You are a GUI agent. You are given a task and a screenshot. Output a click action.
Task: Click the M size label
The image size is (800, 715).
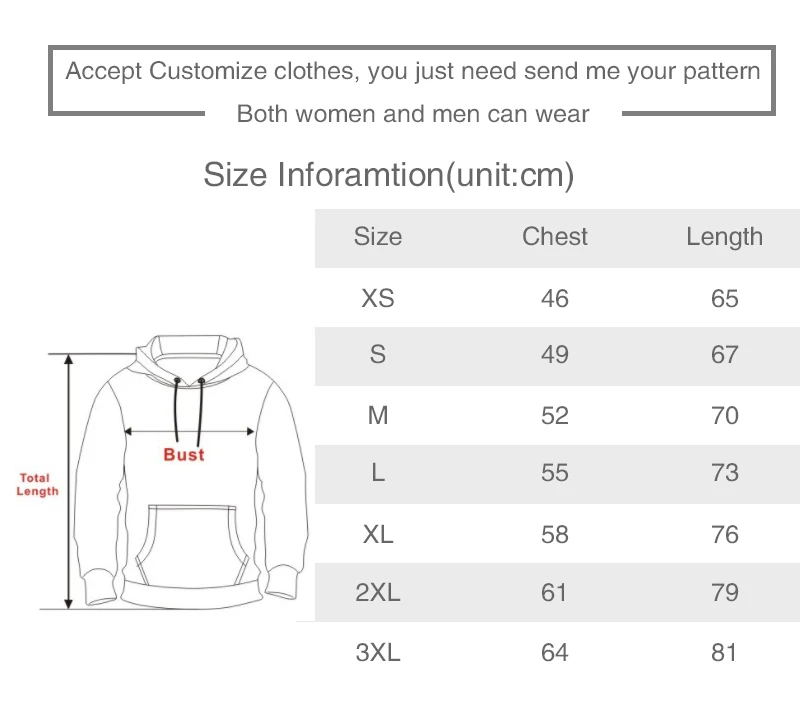(x=378, y=415)
